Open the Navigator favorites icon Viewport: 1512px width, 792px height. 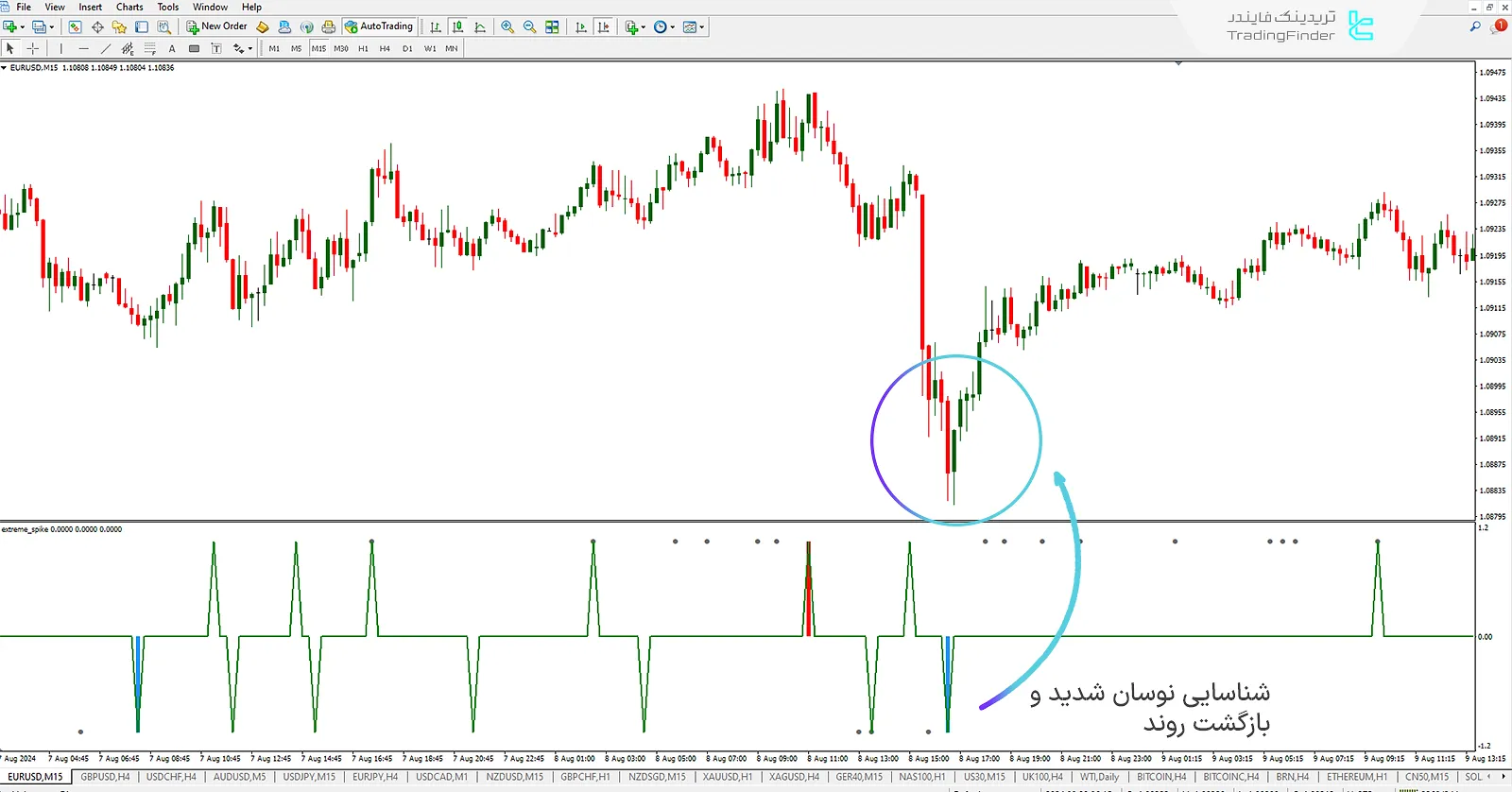point(119,27)
